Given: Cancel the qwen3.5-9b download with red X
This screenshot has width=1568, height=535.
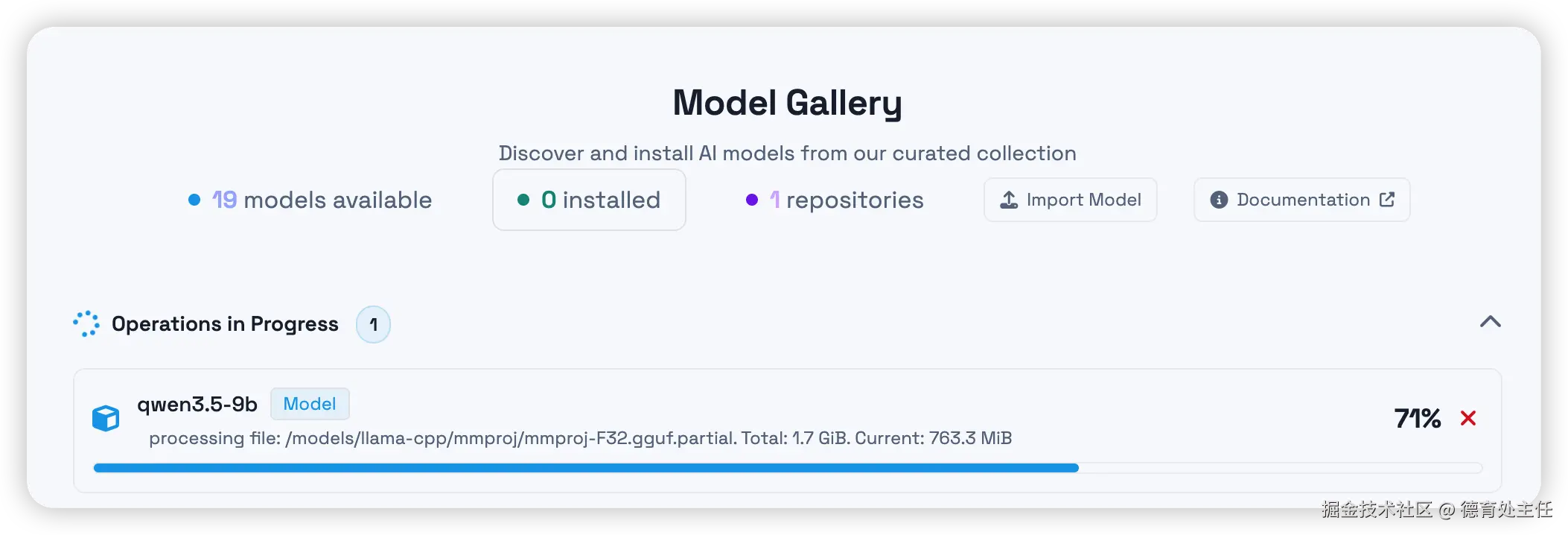Looking at the screenshot, I should (1468, 418).
